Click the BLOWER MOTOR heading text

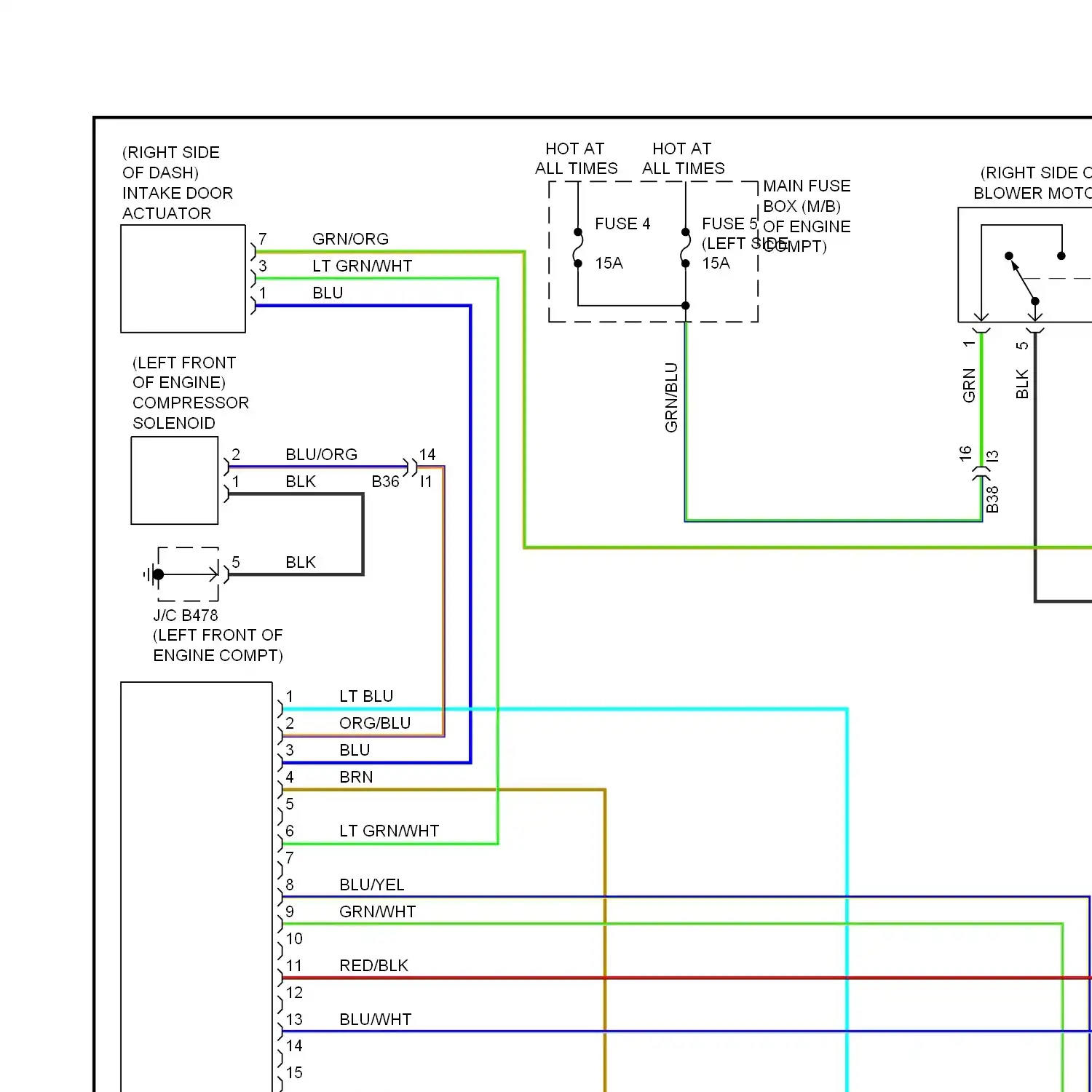(x=1032, y=193)
